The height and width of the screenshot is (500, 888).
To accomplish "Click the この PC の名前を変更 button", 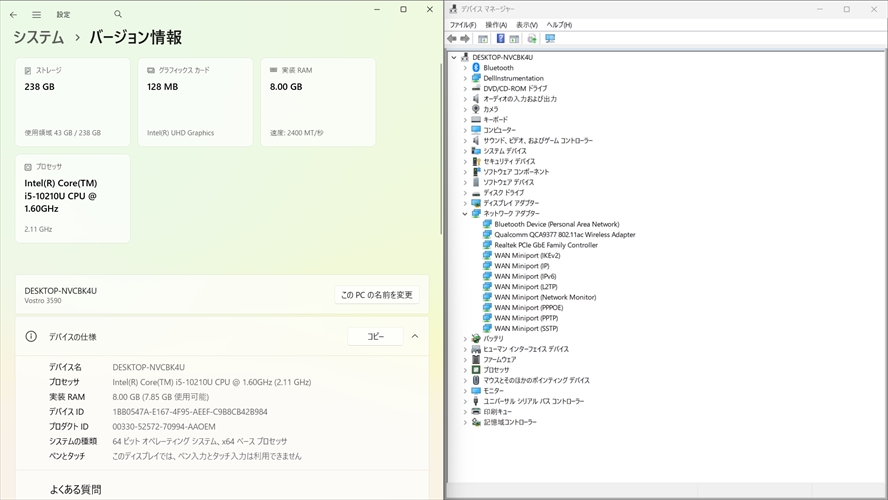I will pyautogui.click(x=376, y=295).
